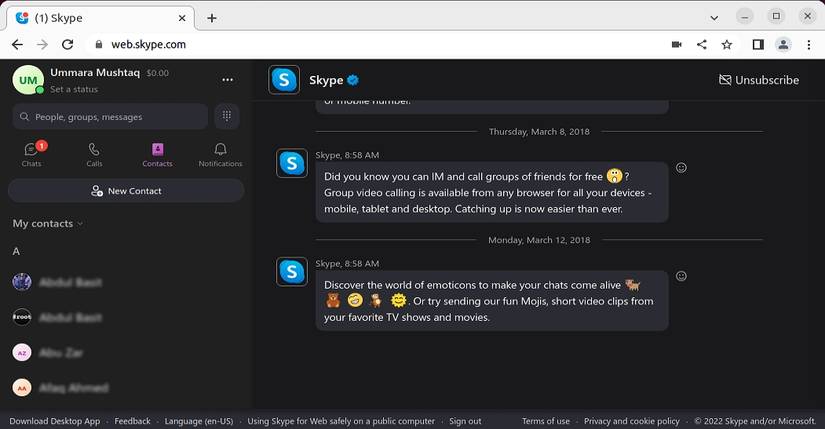825x429 pixels.
Task: Reload the web.skype.com page
Action: tap(67, 45)
